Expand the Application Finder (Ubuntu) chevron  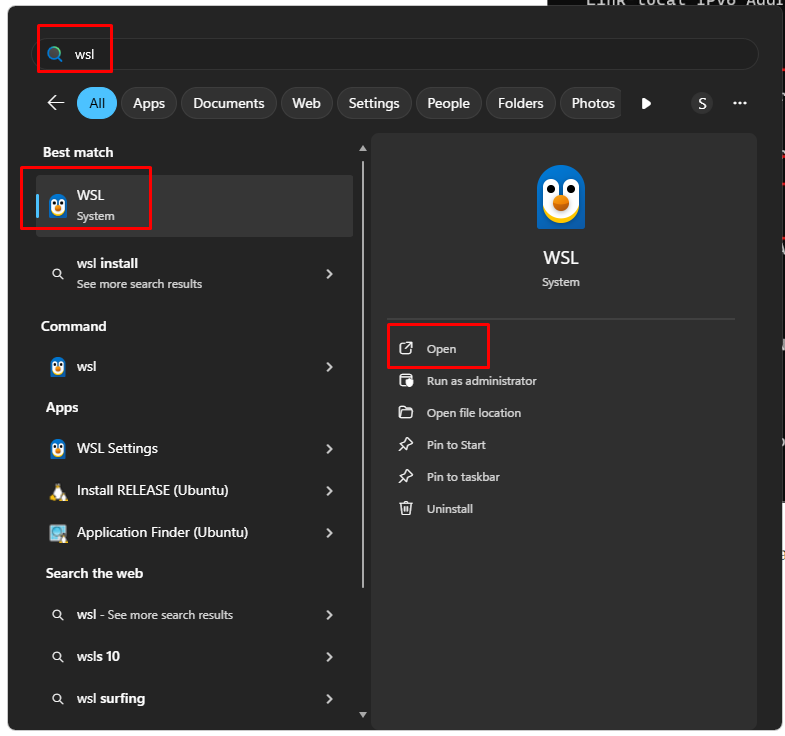329,533
